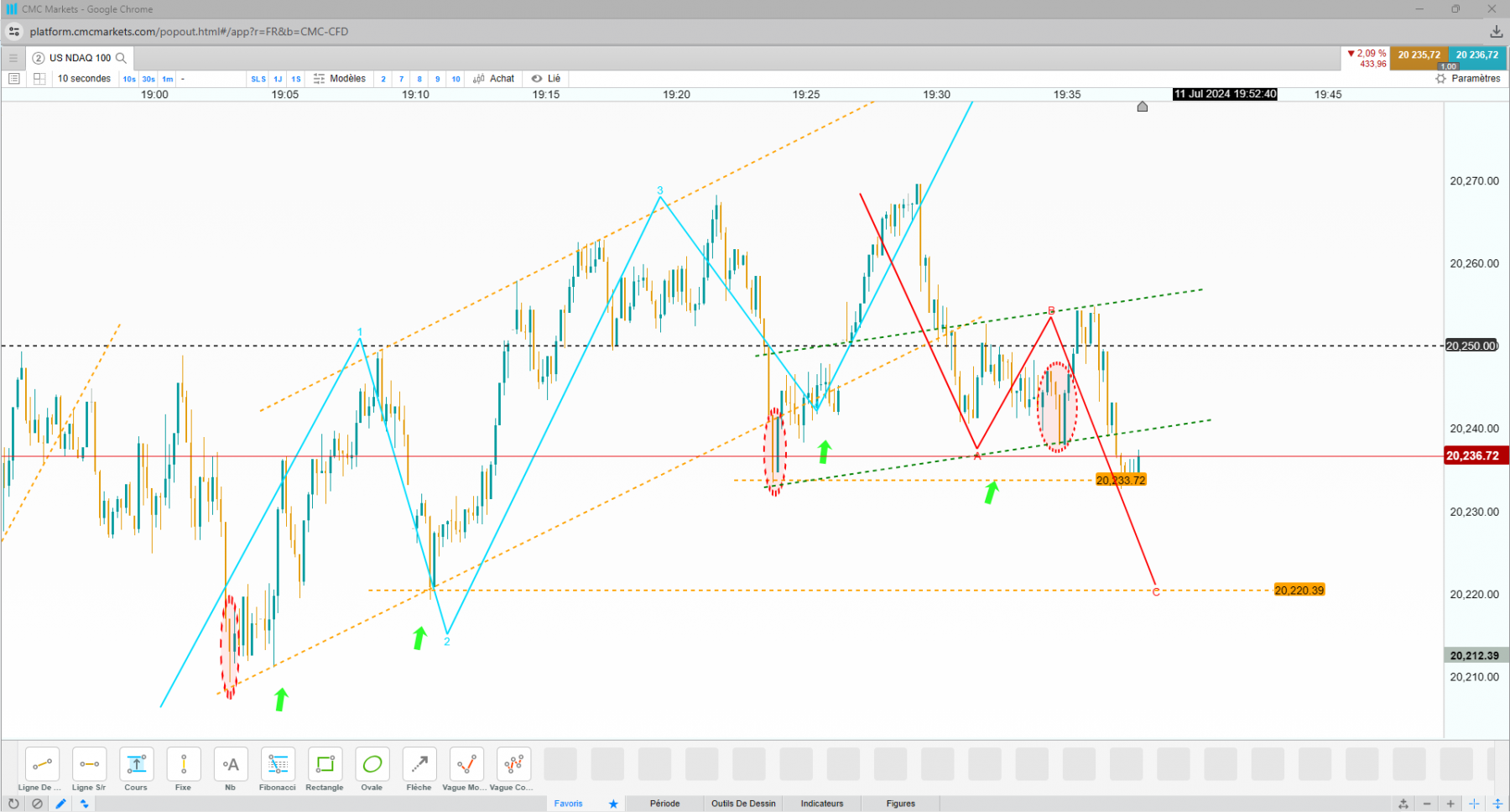Select the Flèche arrow tool
Image resolution: width=1510 pixels, height=812 pixels.
[419, 764]
